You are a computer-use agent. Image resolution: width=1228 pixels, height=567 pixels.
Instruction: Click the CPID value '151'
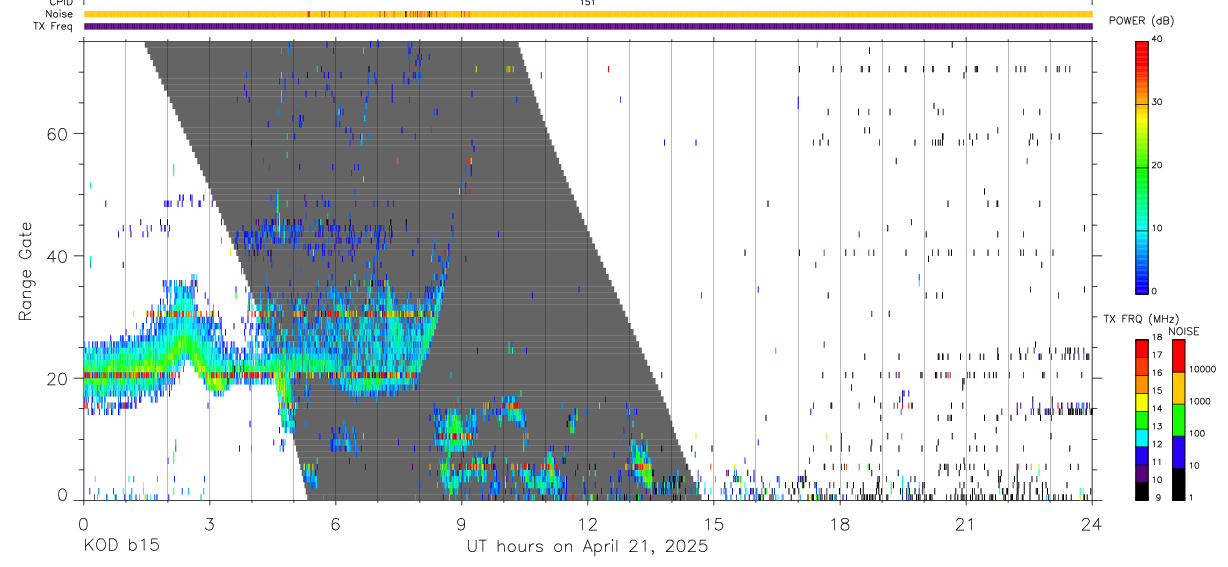coord(588,3)
